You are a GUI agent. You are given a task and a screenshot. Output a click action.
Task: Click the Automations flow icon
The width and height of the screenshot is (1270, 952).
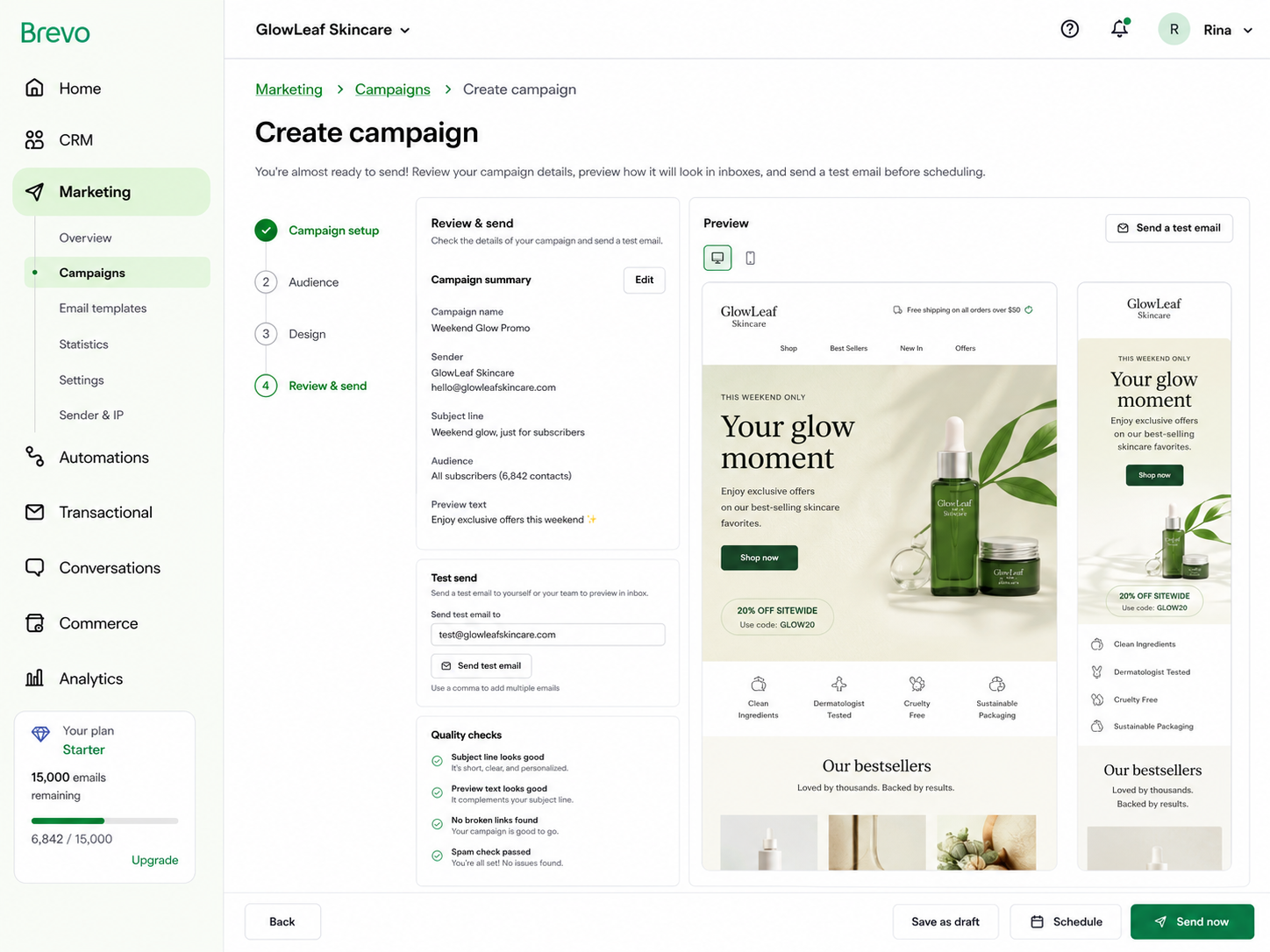click(x=34, y=457)
